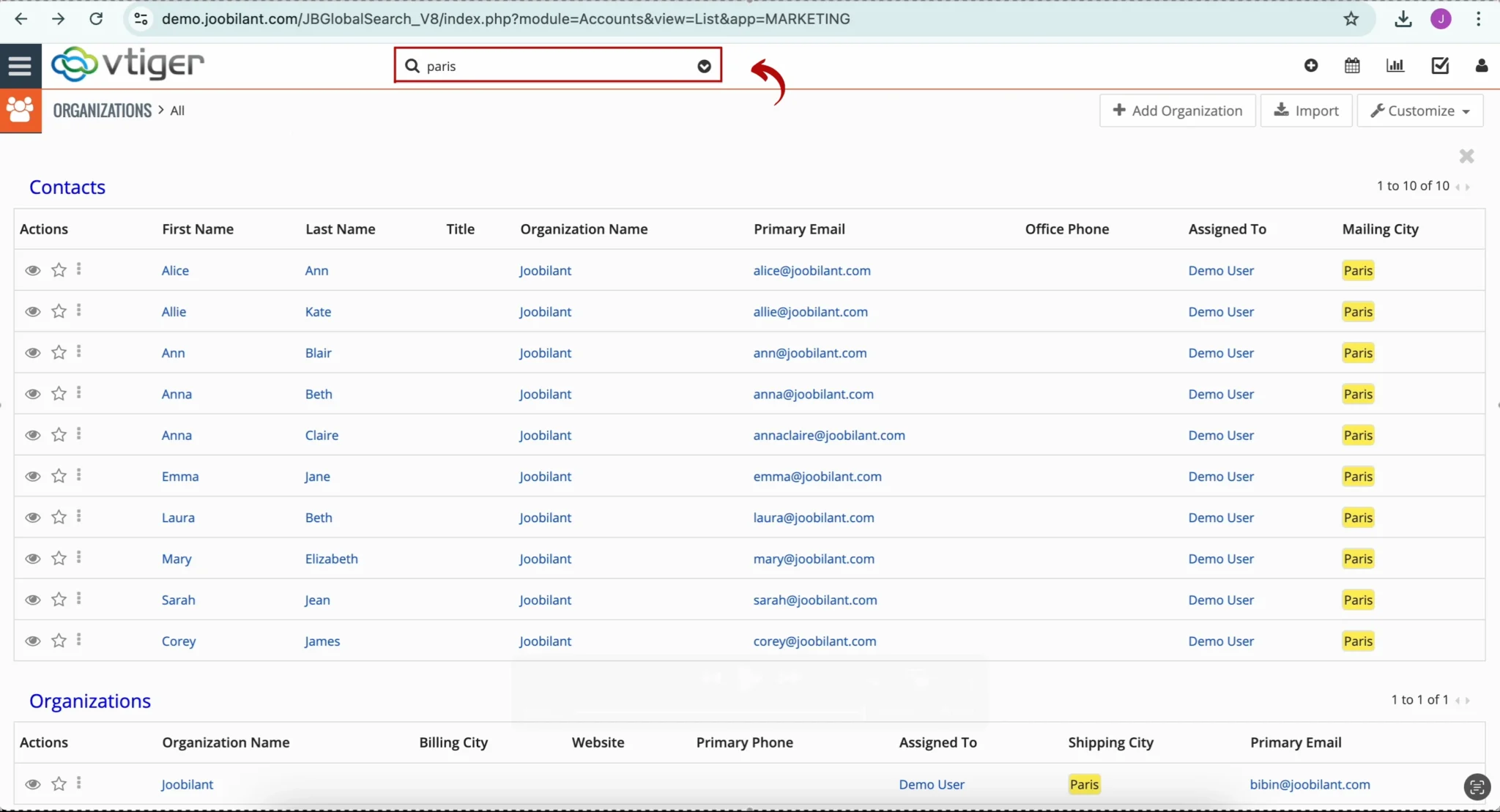Screen dimensions: 1500x812
Task: Open the user profile icon
Action: pyautogui.click(x=1481, y=65)
